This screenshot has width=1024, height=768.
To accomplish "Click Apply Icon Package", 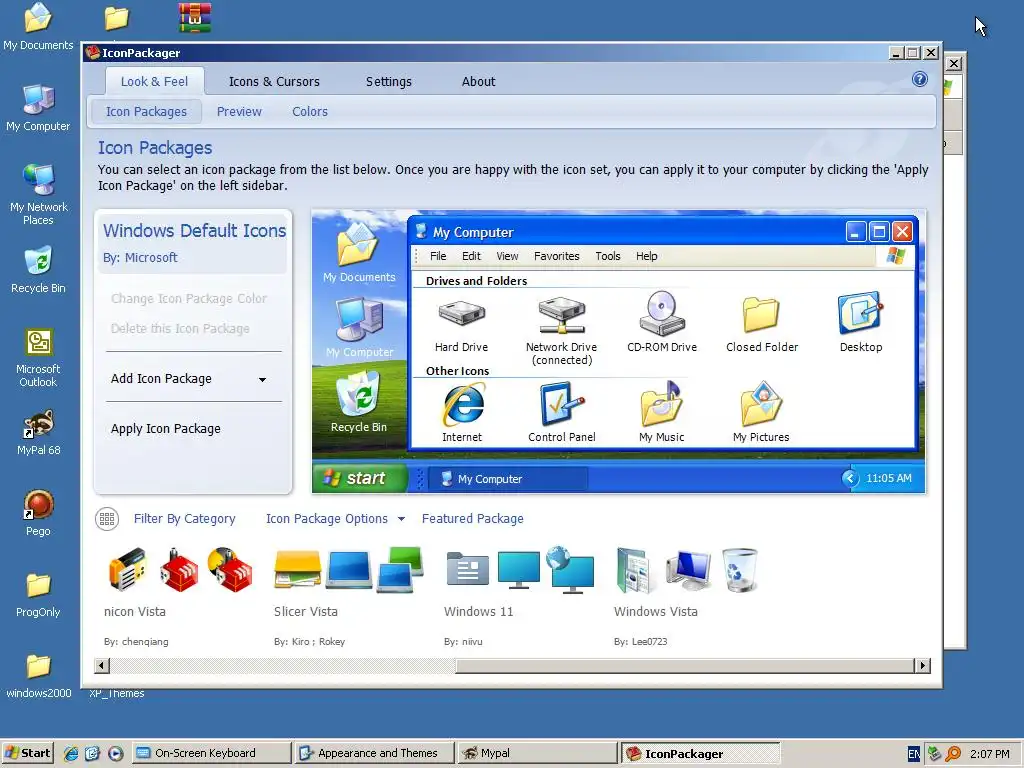I will click(165, 429).
